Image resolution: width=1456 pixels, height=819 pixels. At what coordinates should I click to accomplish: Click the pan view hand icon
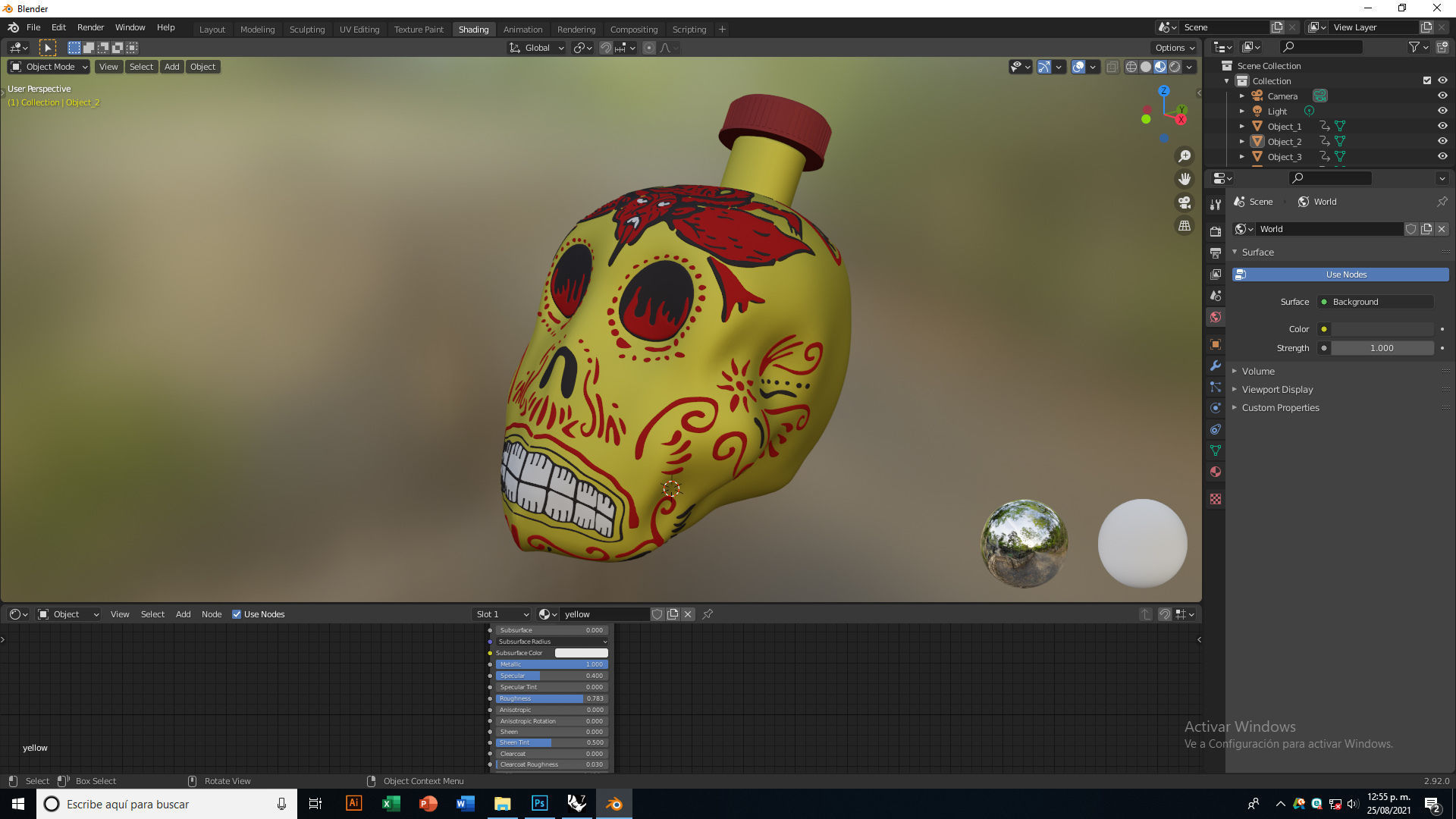[x=1184, y=179]
